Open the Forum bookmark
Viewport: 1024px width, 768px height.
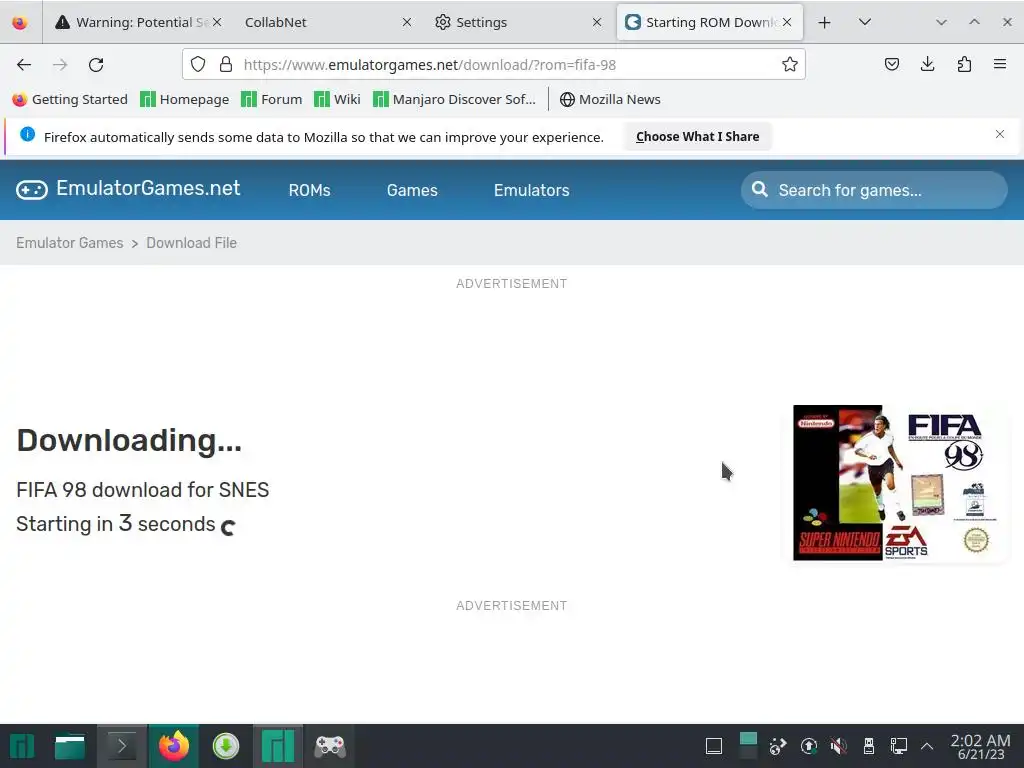[x=272, y=99]
